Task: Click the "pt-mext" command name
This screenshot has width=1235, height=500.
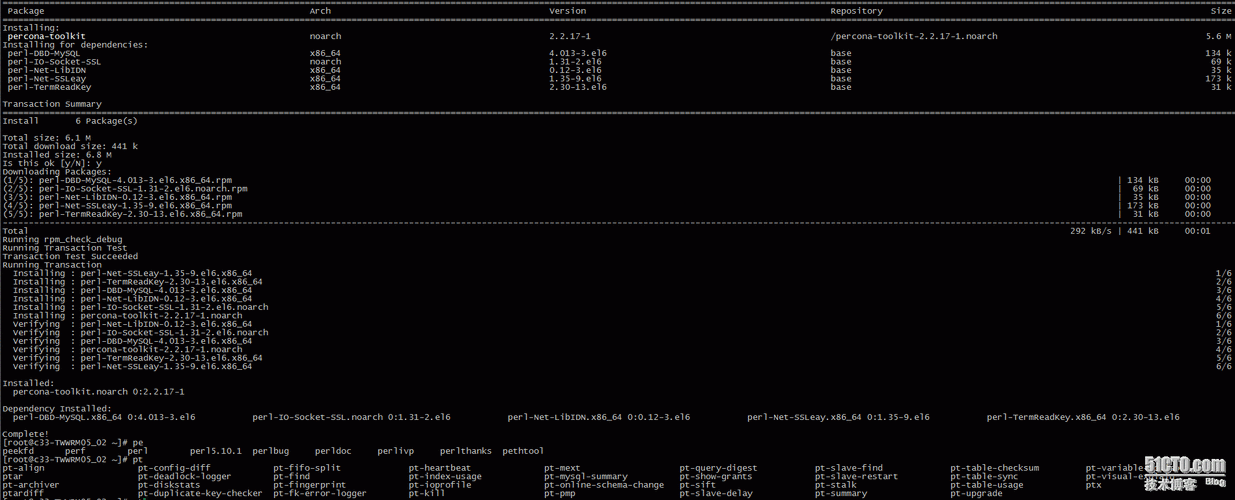Action: pos(562,468)
